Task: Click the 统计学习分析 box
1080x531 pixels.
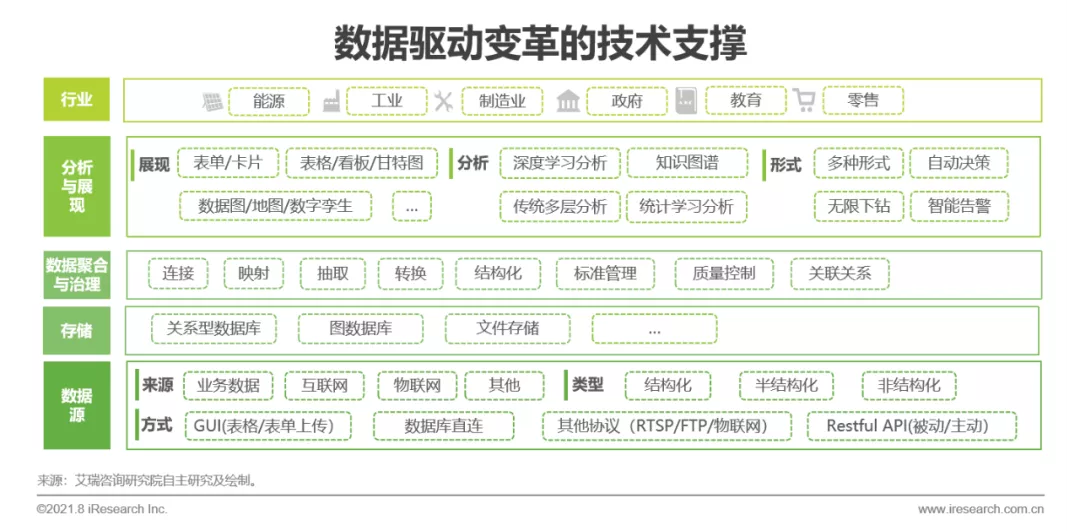Action: pyautogui.click(x=687, y=206)
